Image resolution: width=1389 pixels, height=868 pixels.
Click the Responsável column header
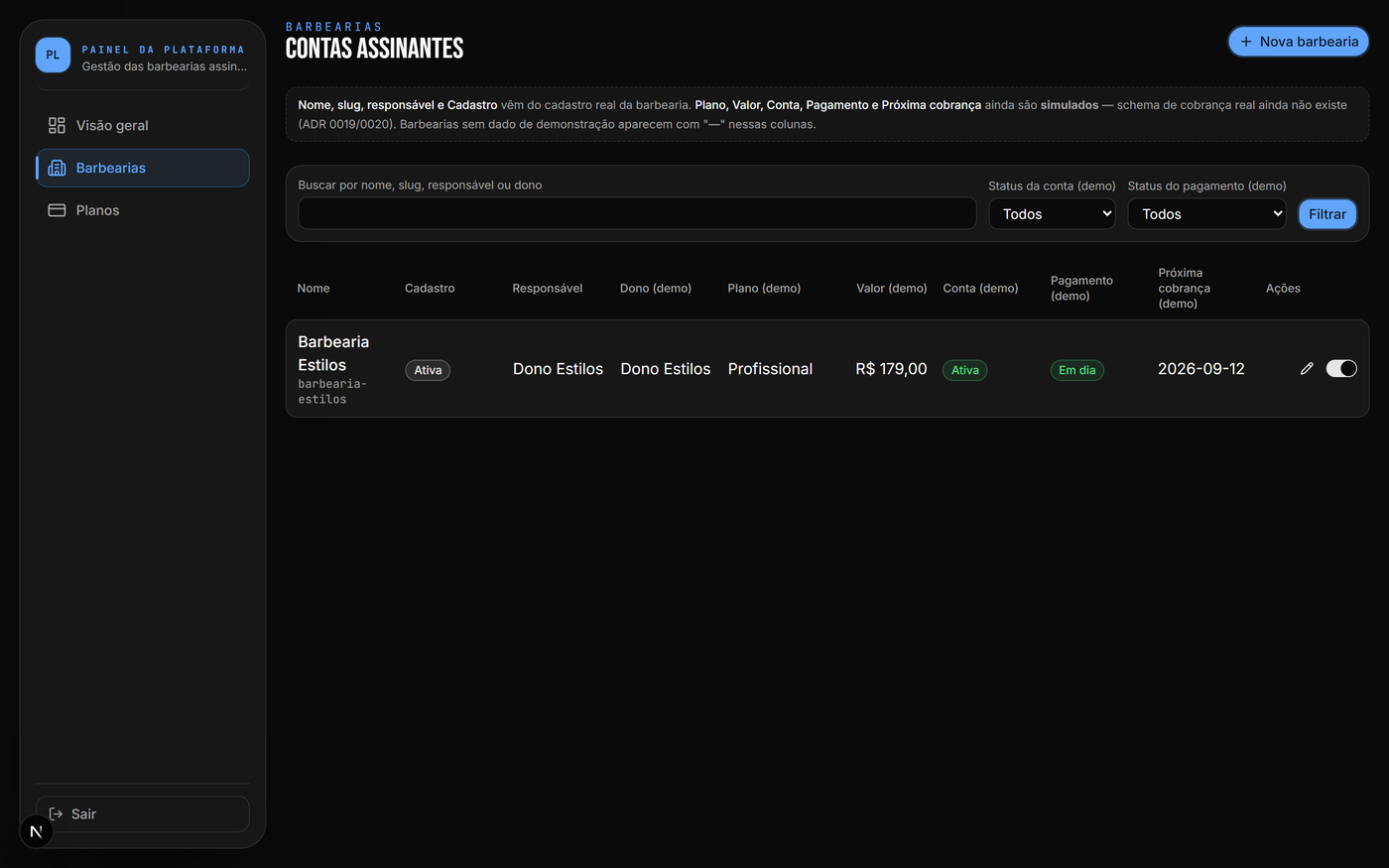(547, 288)
